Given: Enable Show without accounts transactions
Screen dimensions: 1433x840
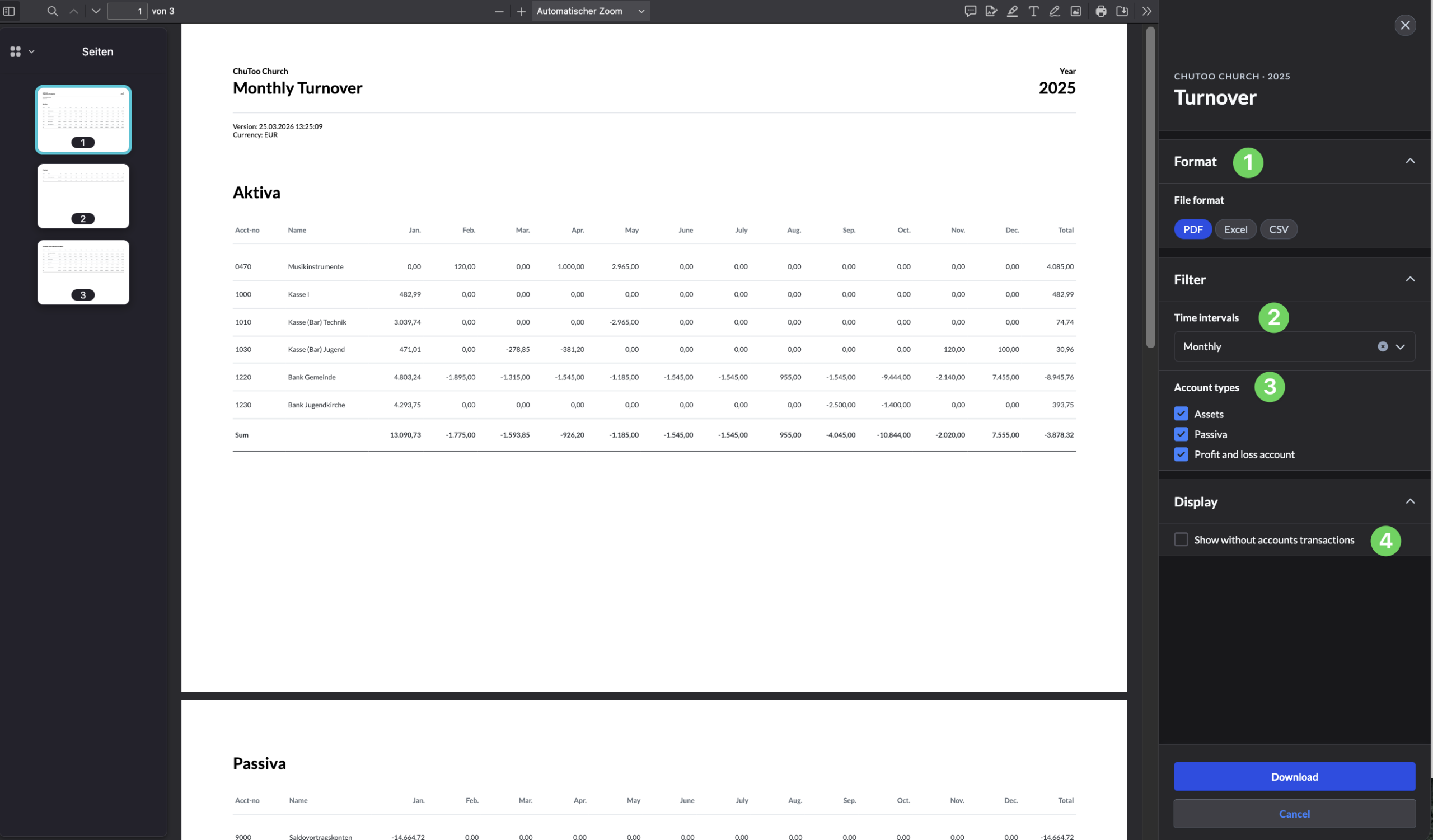Looking at the screenshot, I should pos(1181,539).
